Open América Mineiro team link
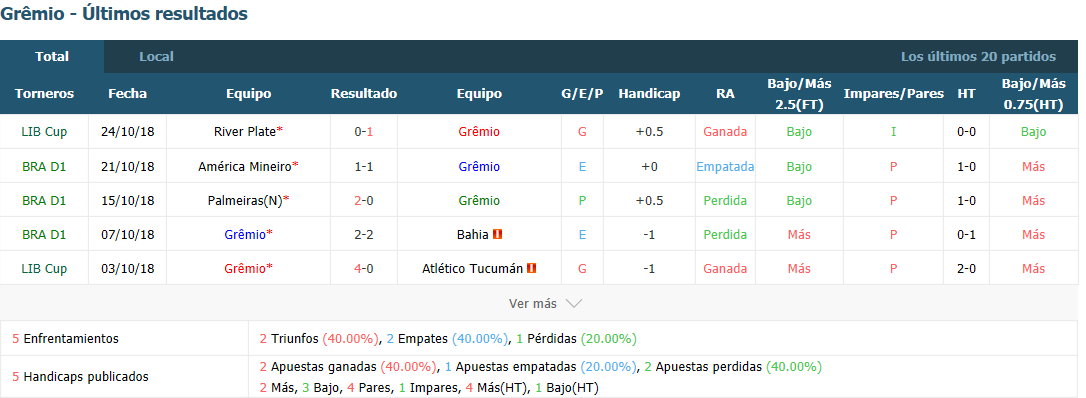Screen dimensions: 1086x398 (x=244, y=166)
